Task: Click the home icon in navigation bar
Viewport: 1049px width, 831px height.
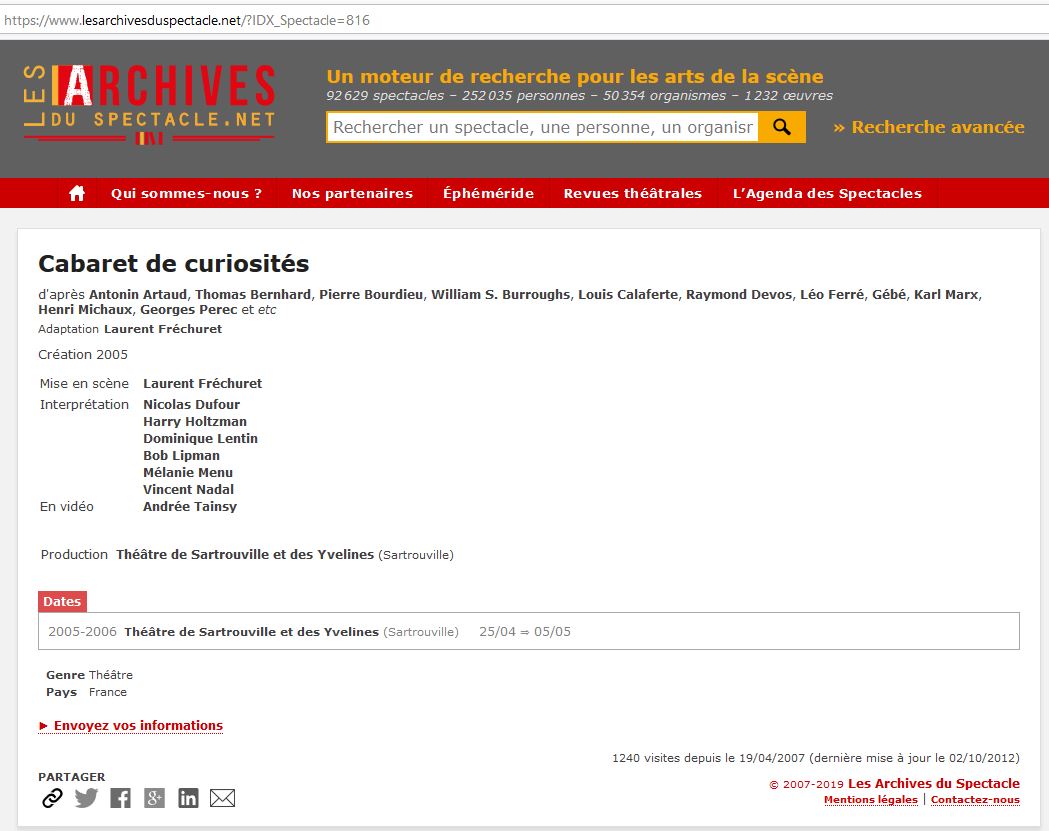Action: tap(77, 193)
